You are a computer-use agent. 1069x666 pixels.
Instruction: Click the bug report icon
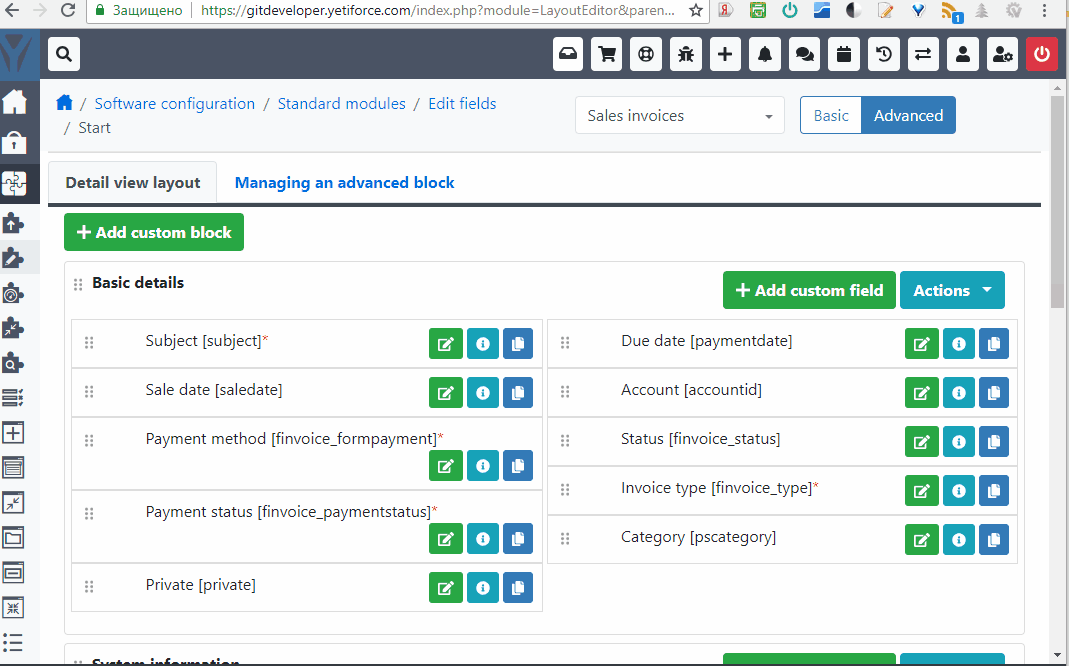686,54
